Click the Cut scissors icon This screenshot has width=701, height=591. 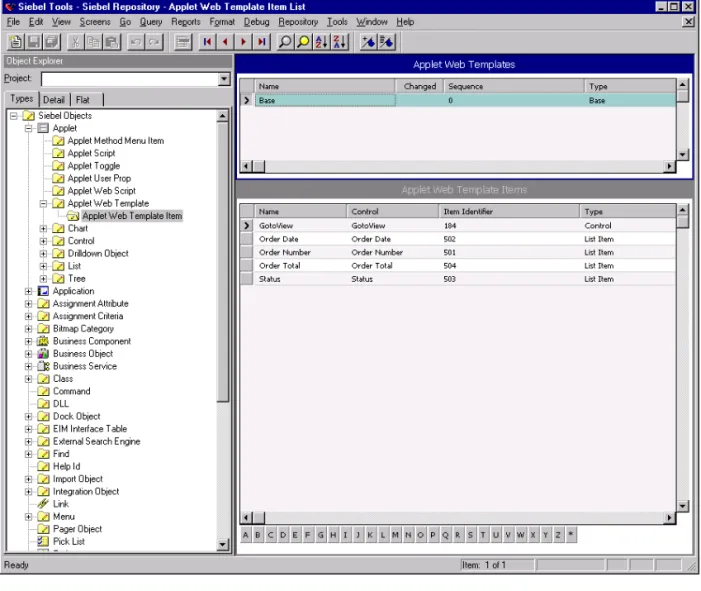75,42
